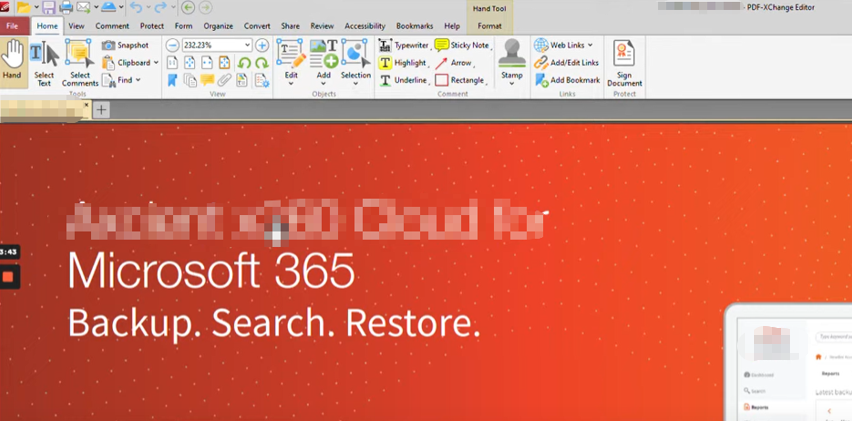Open the Find tool
This screenshot has width=852, height=421.
[118, 80]
